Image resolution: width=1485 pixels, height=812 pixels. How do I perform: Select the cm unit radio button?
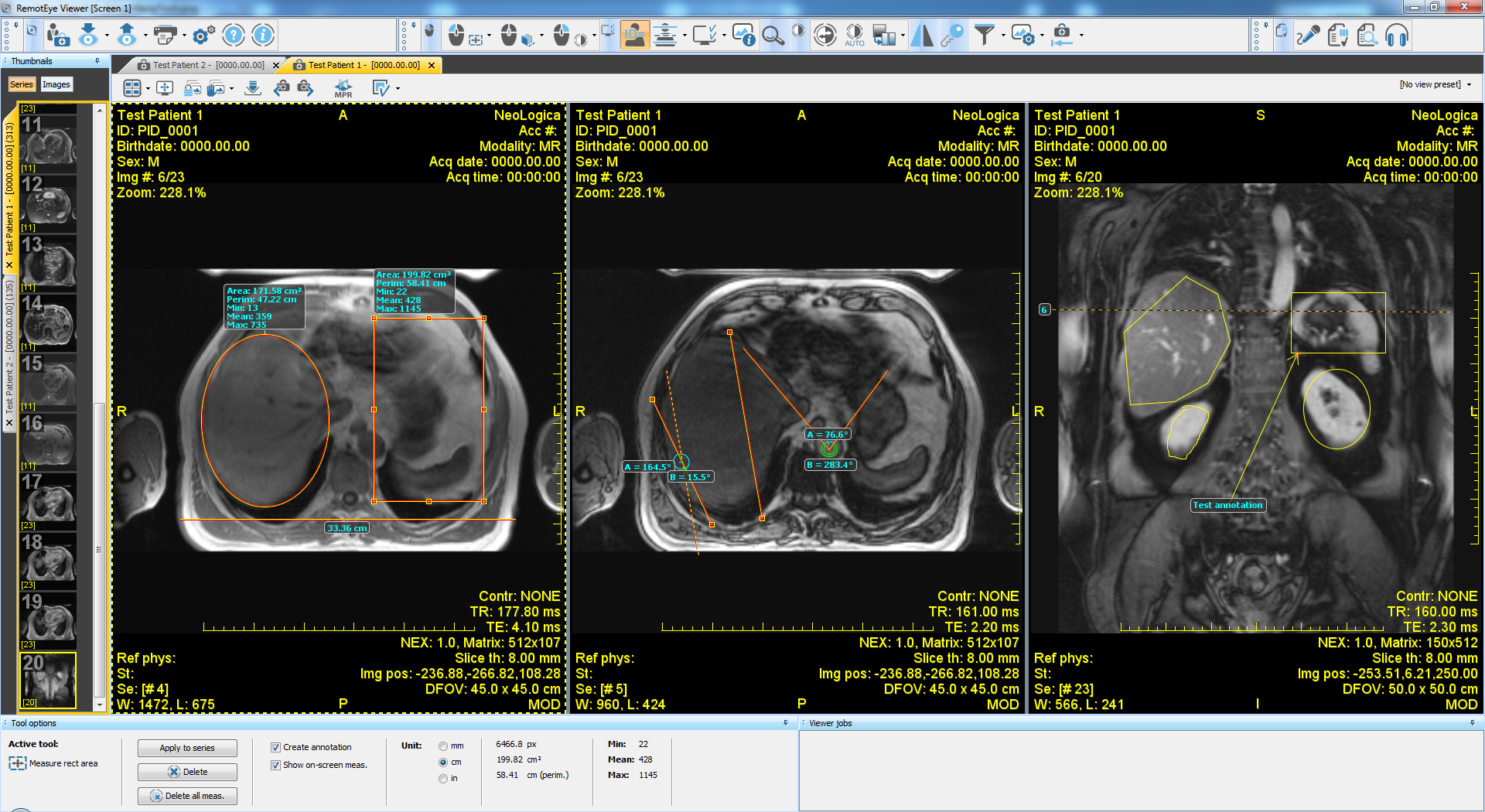[443, 763]
